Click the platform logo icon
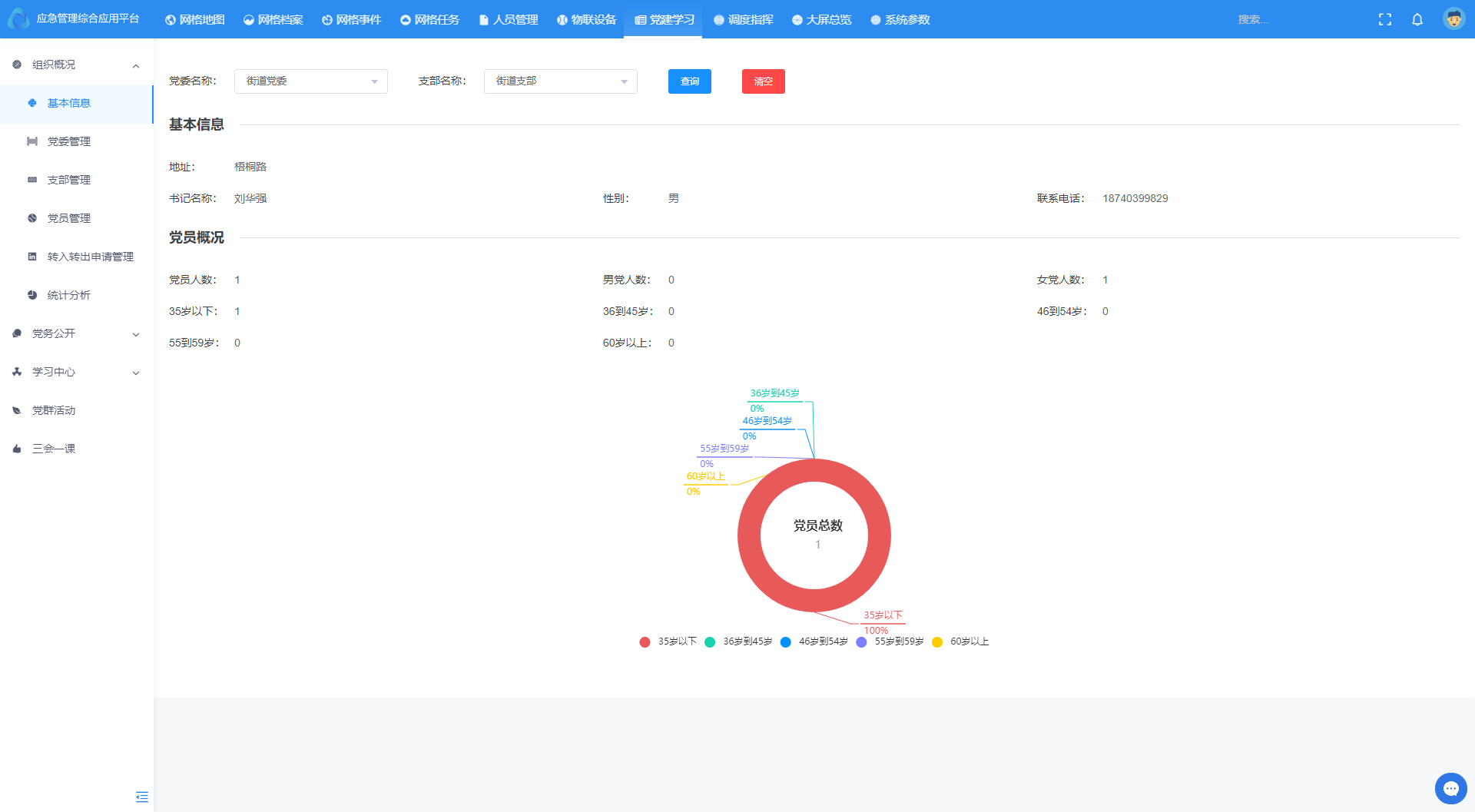The image size is (1475, 812). point(18,19)
